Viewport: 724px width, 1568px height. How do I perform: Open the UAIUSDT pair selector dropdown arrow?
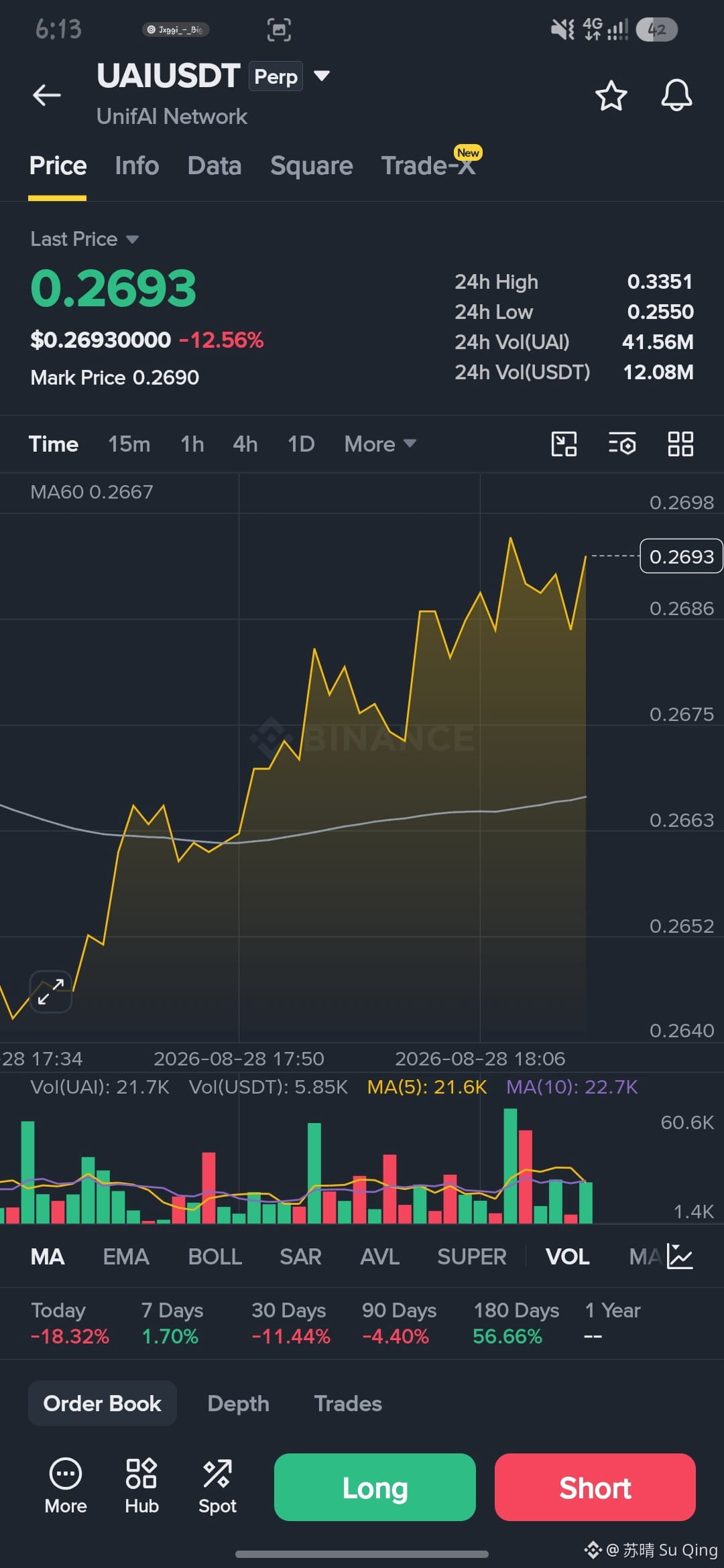click(322, 76)
